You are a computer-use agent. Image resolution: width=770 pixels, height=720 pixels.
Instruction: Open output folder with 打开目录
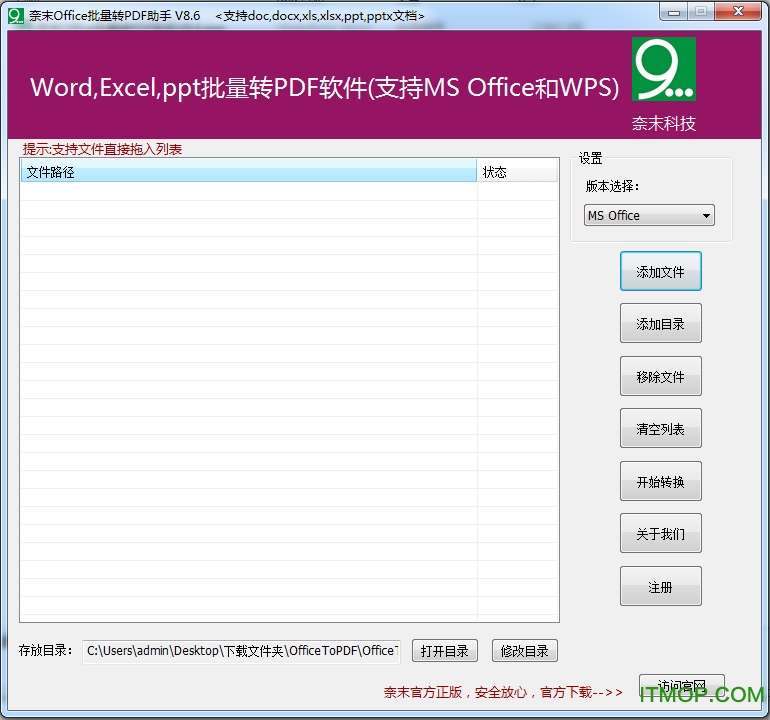click(444, 651)
